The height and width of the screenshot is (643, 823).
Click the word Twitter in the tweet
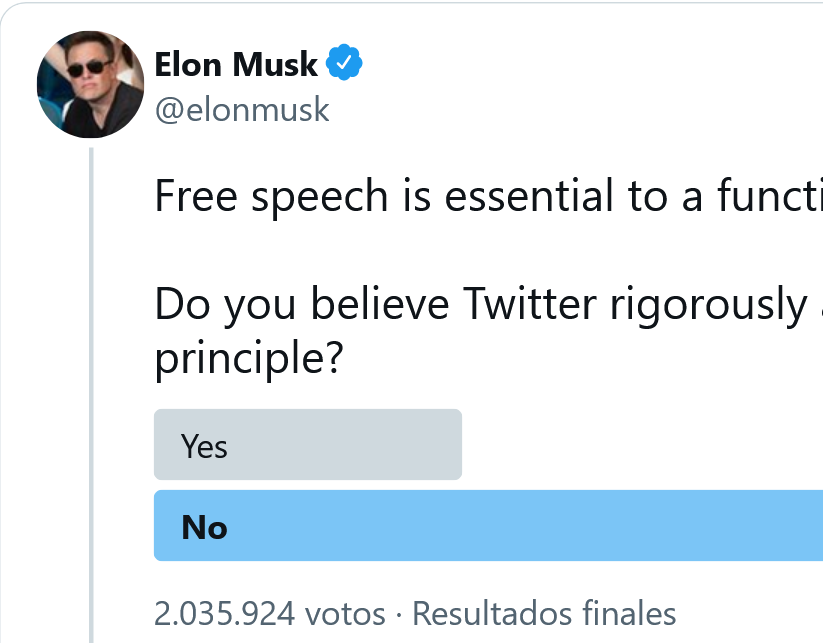click(530, 304)
